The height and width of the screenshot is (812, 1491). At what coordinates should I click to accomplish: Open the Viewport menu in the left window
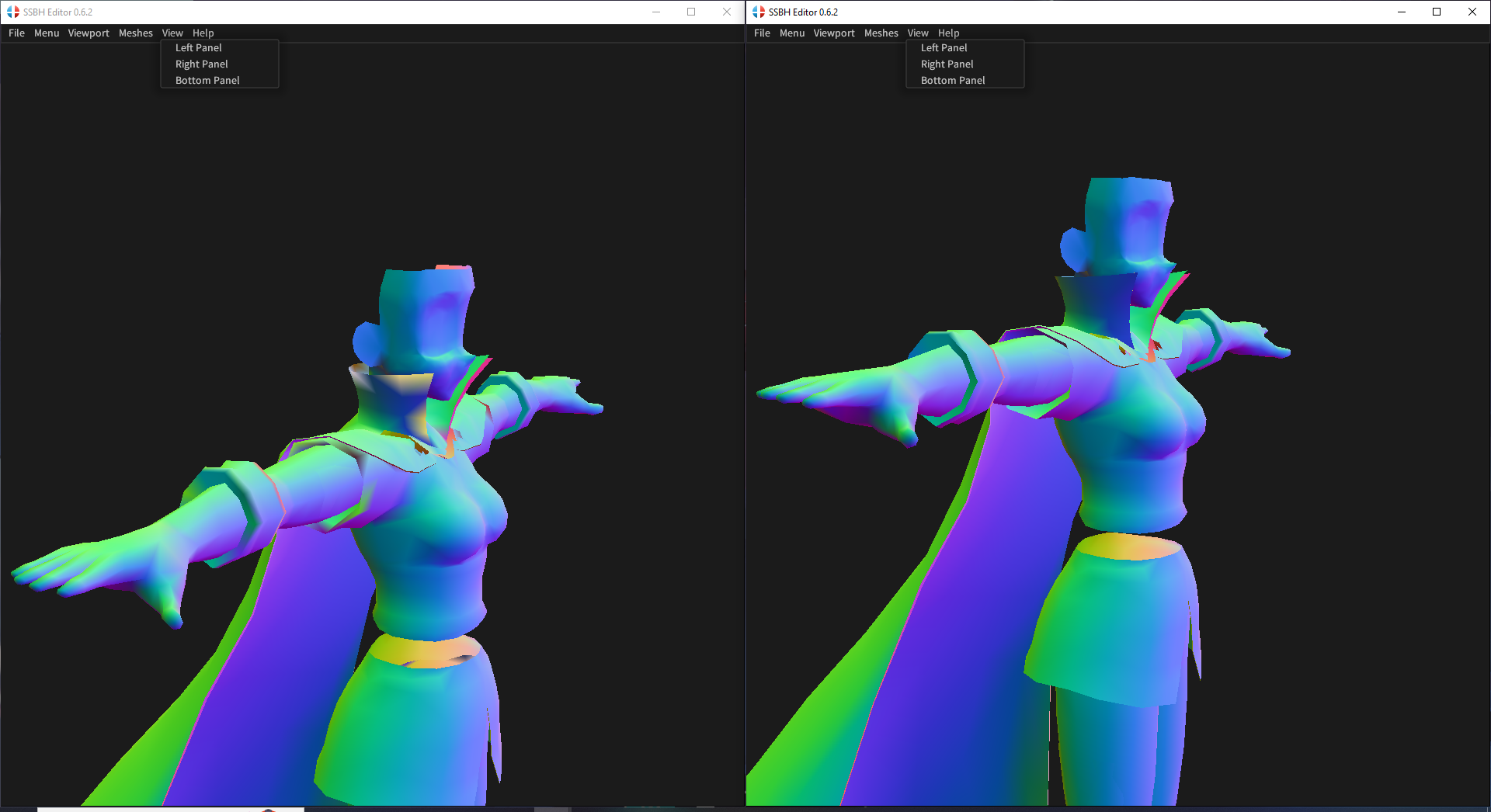pyautogui.click(x=88, y=33)
